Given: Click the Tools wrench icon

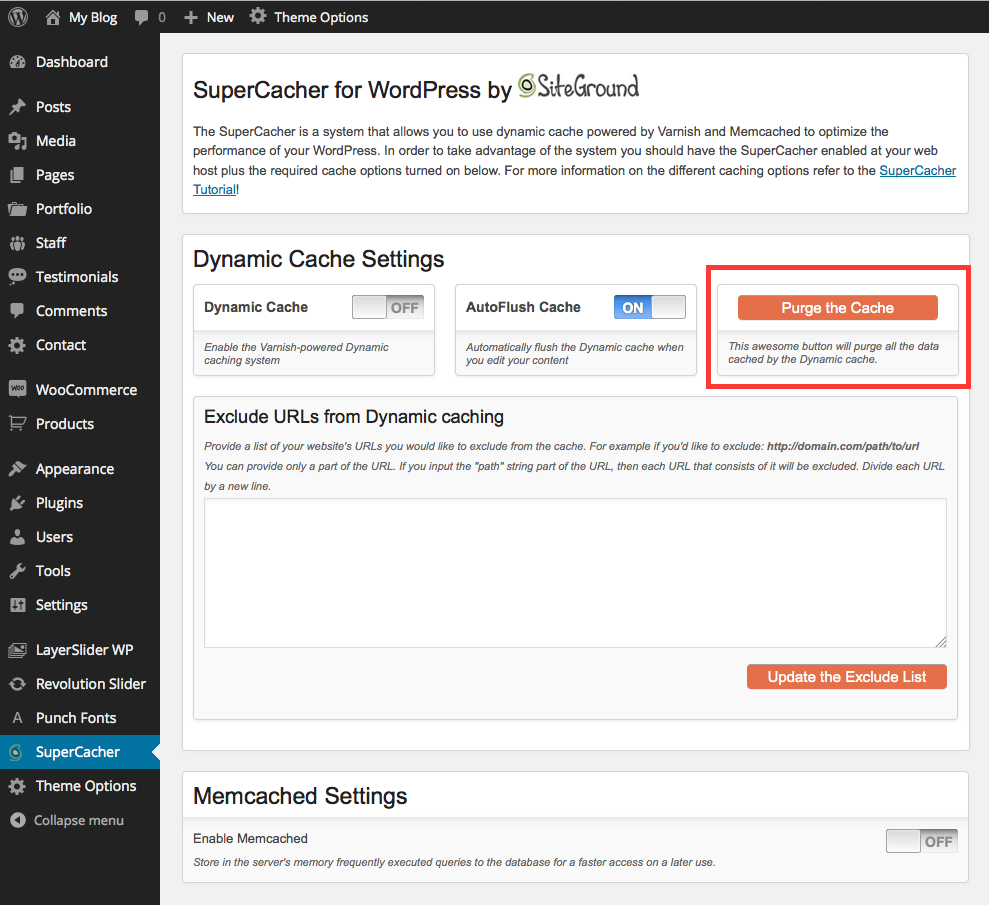Looking at the screenshot, I should coord(18,571).
